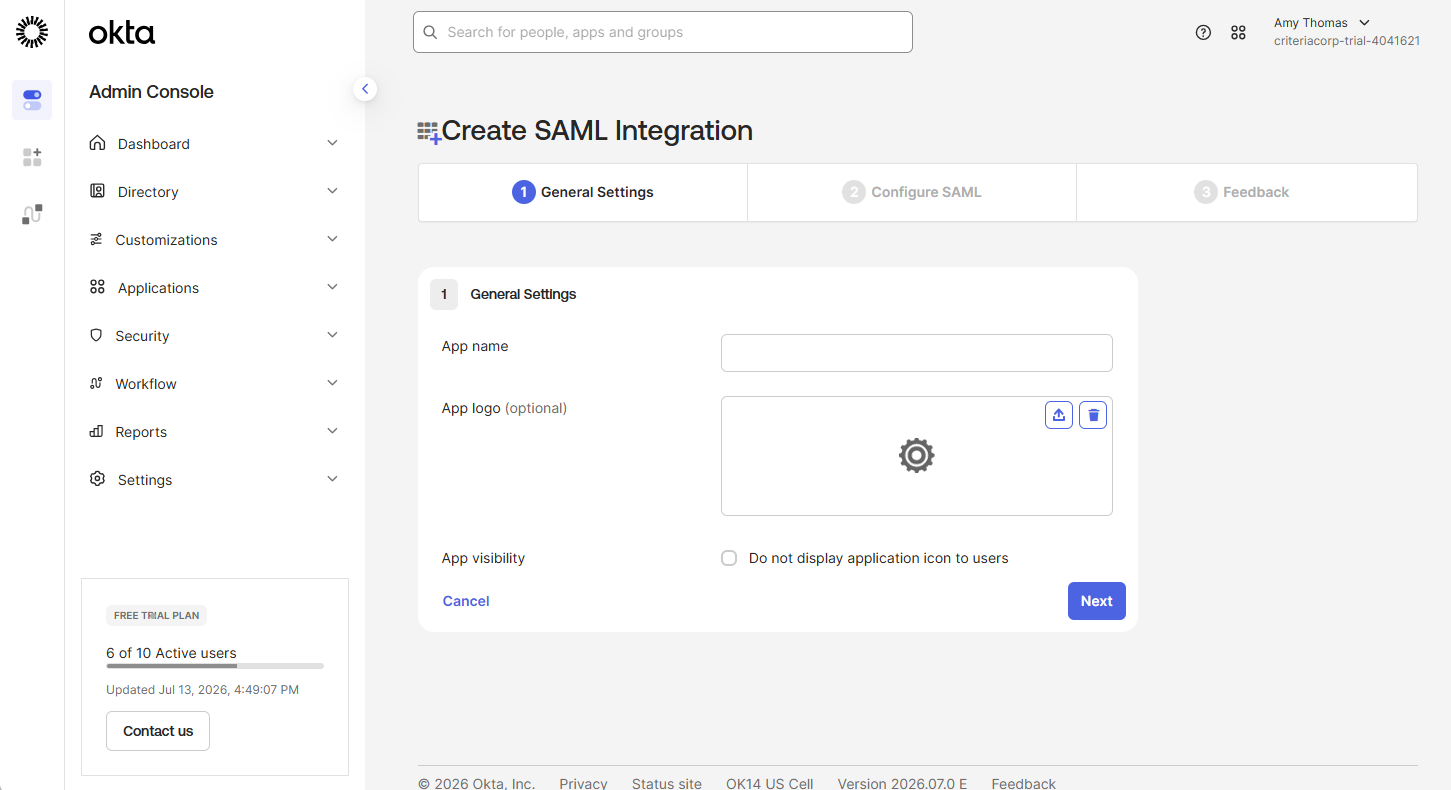The width and height of the screenshot is (1451, 790).
Task: Select the Feedback step tab
Action: (1247, 192)
